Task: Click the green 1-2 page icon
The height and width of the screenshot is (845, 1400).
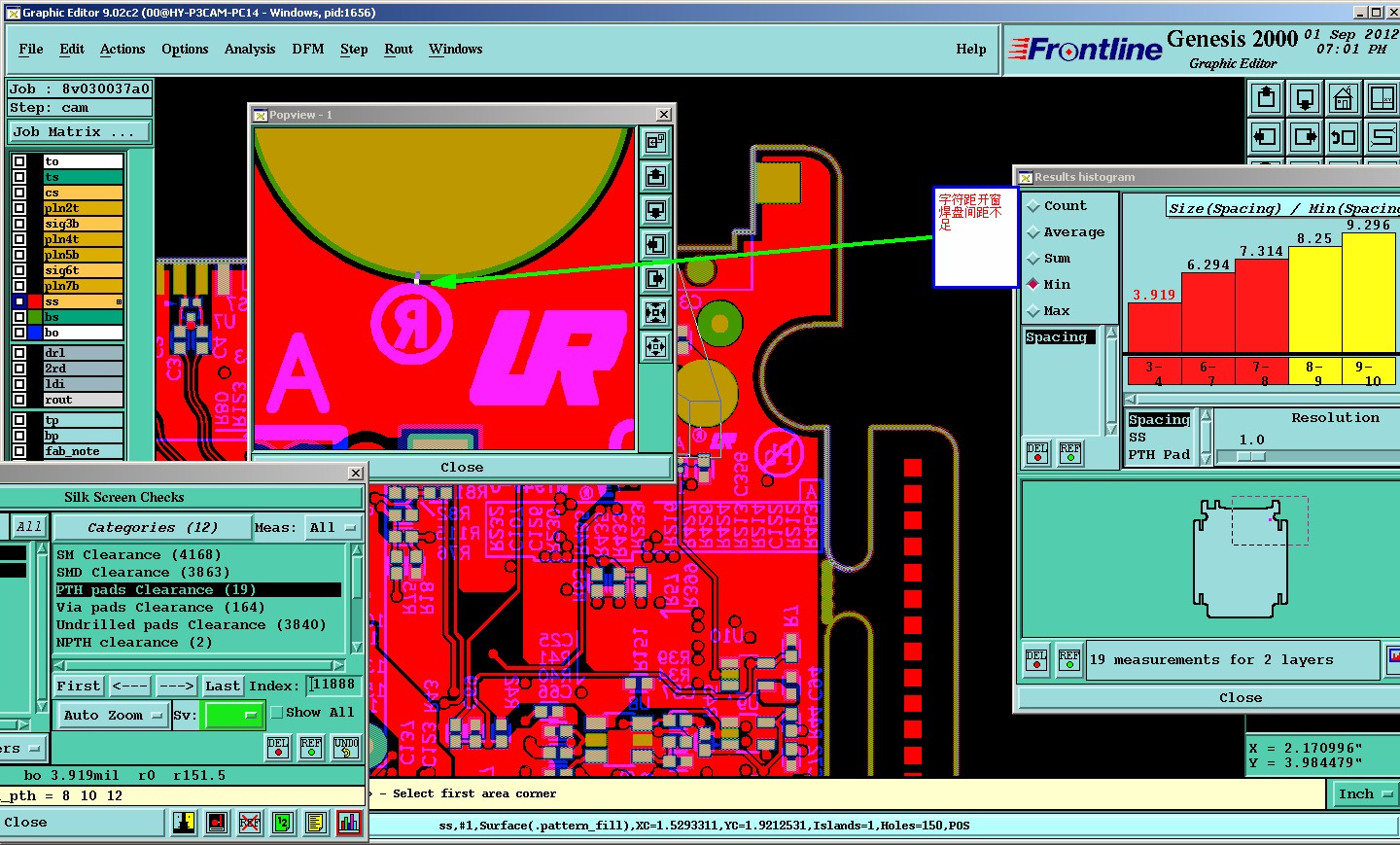Action: [282, 823]
